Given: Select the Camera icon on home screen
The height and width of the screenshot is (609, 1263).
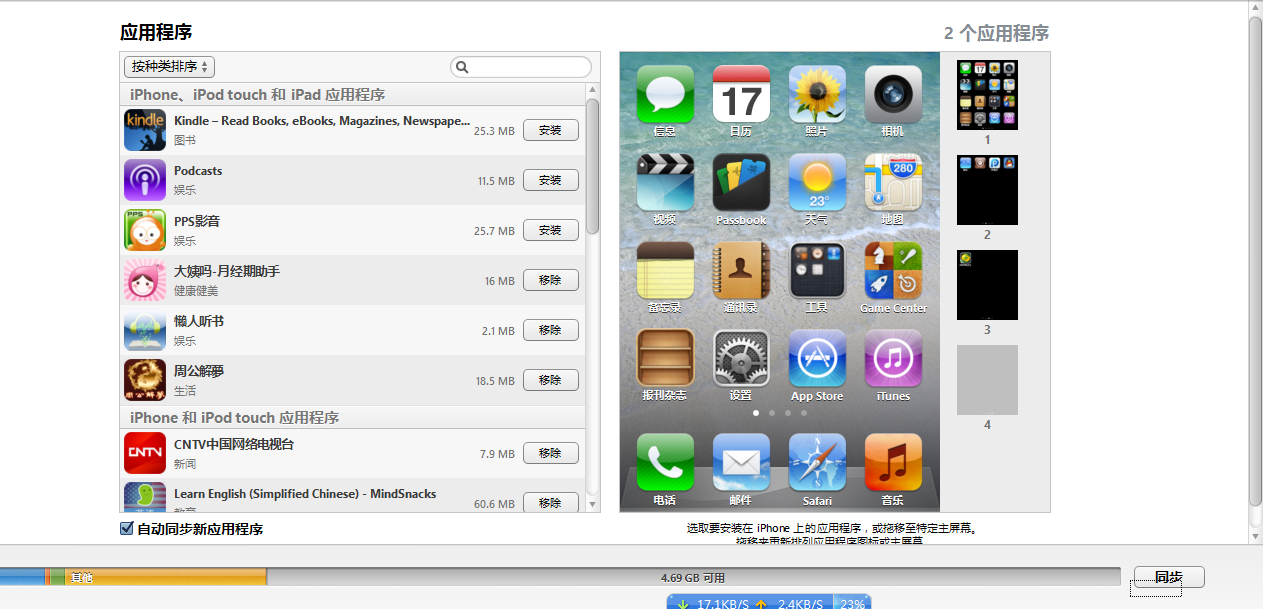Looking at the screenshot, I should point(893,95).
